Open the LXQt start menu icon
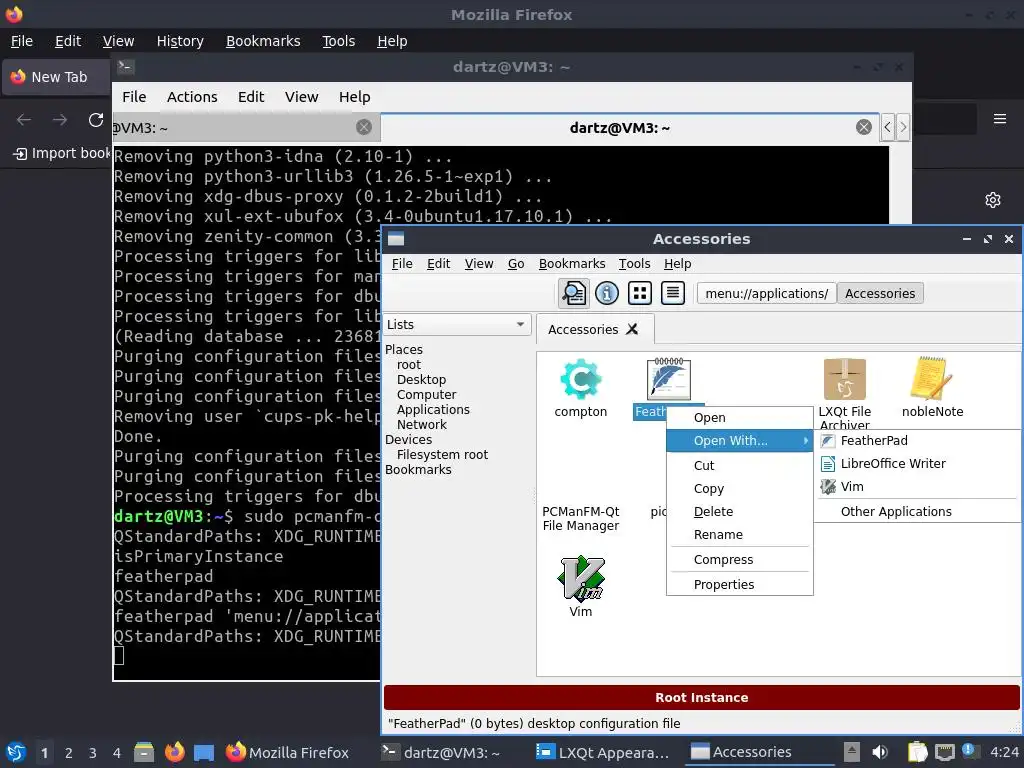Screen dimensions: 1024x768 [16, 752]
